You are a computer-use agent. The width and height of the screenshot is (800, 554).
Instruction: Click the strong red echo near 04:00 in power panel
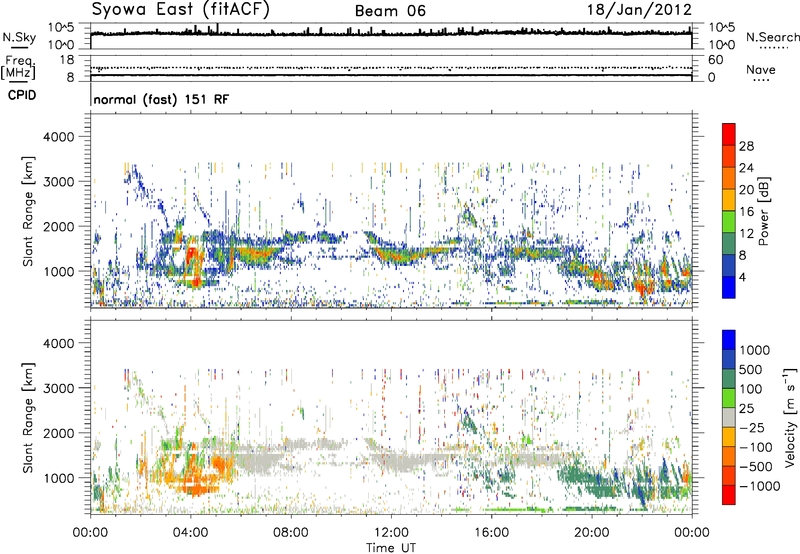tap(191, 256)
